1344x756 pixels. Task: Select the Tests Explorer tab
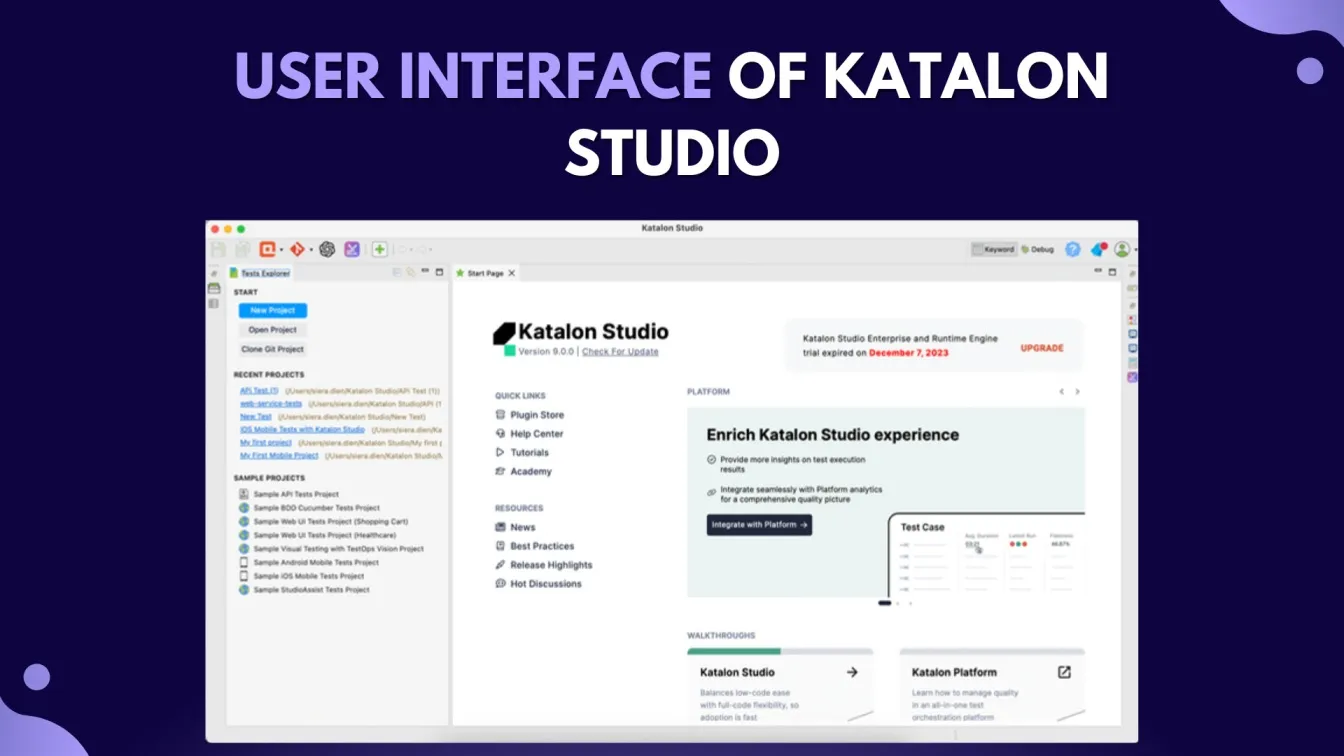click(260, 273)
